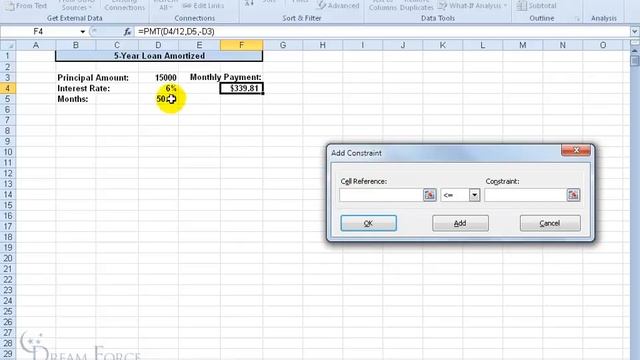Open the What-If Analysis dropdown
Image resolution: width=640 pixels, height=360 pixels.
click(473, 6)
